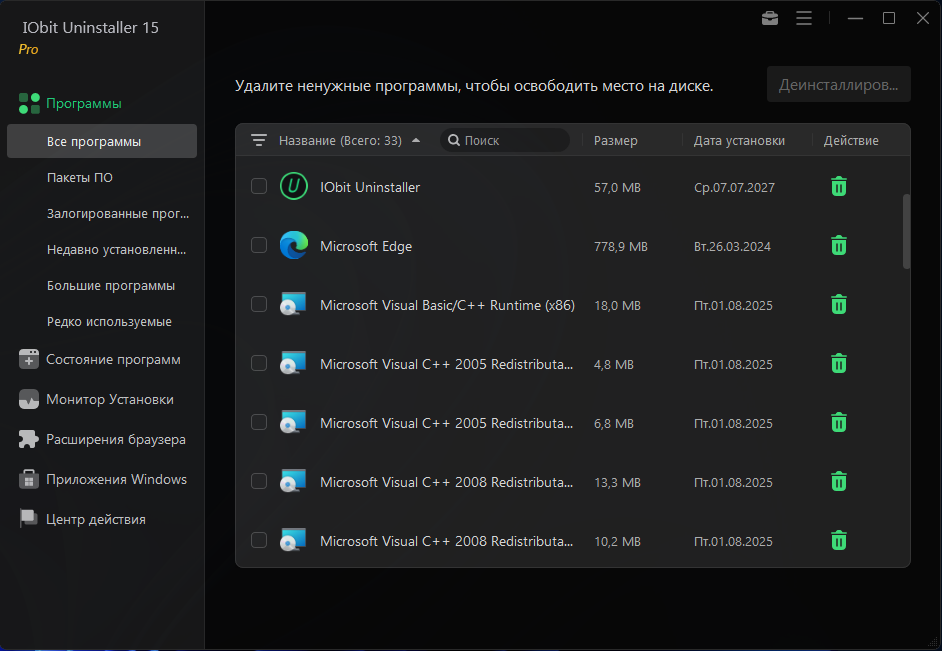Click the Visual Basic/C++ Runtime (x86) name

(x=448, y=305)
